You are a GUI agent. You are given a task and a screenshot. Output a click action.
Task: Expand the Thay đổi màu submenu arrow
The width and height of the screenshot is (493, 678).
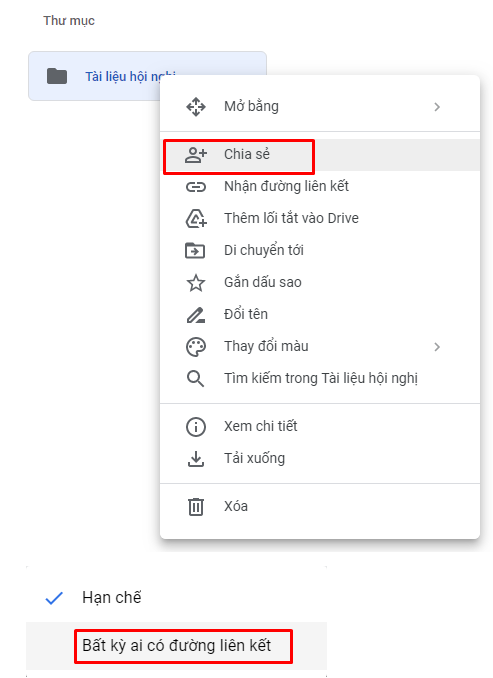coord(437,347)
